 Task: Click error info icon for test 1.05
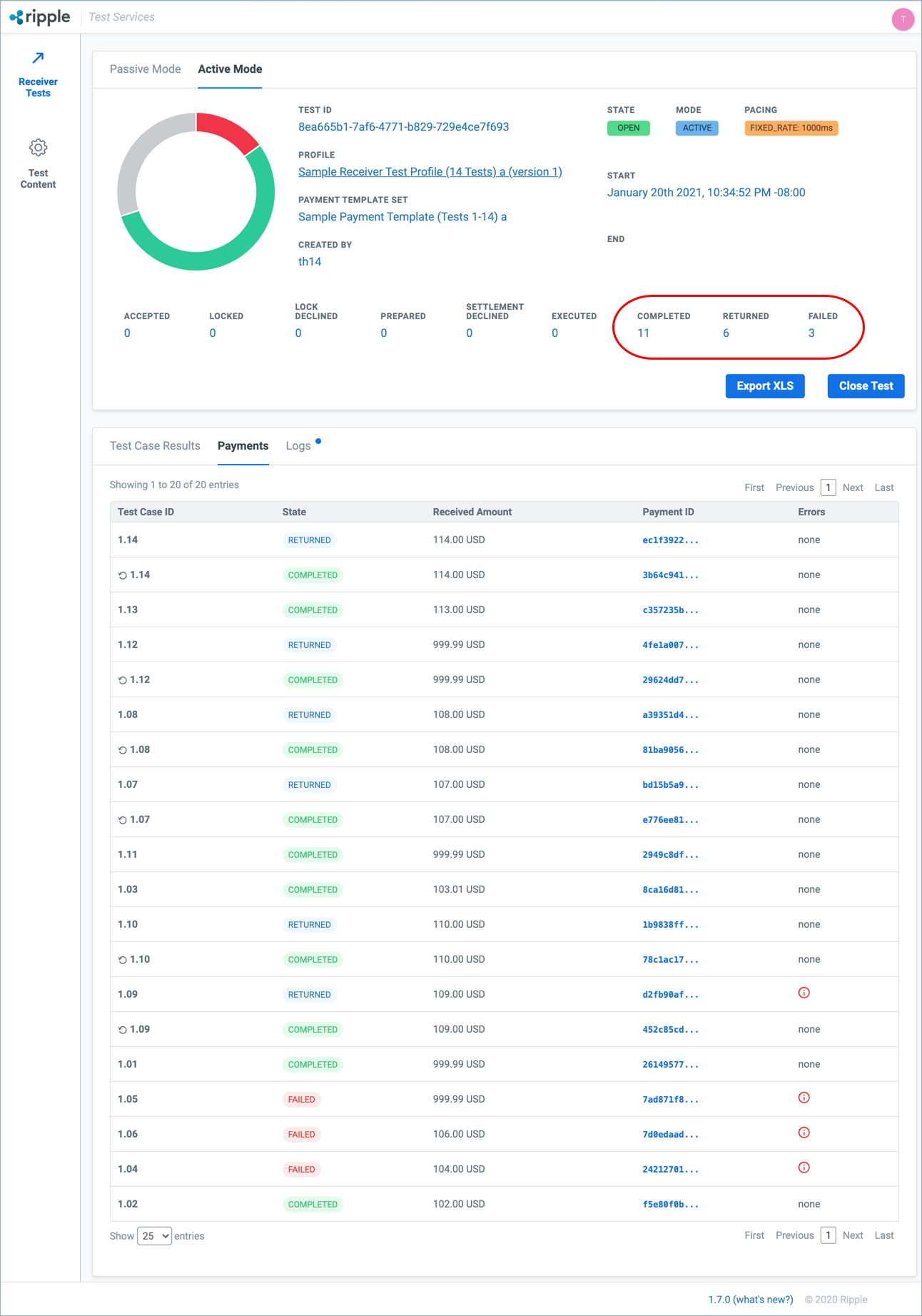804,1098
